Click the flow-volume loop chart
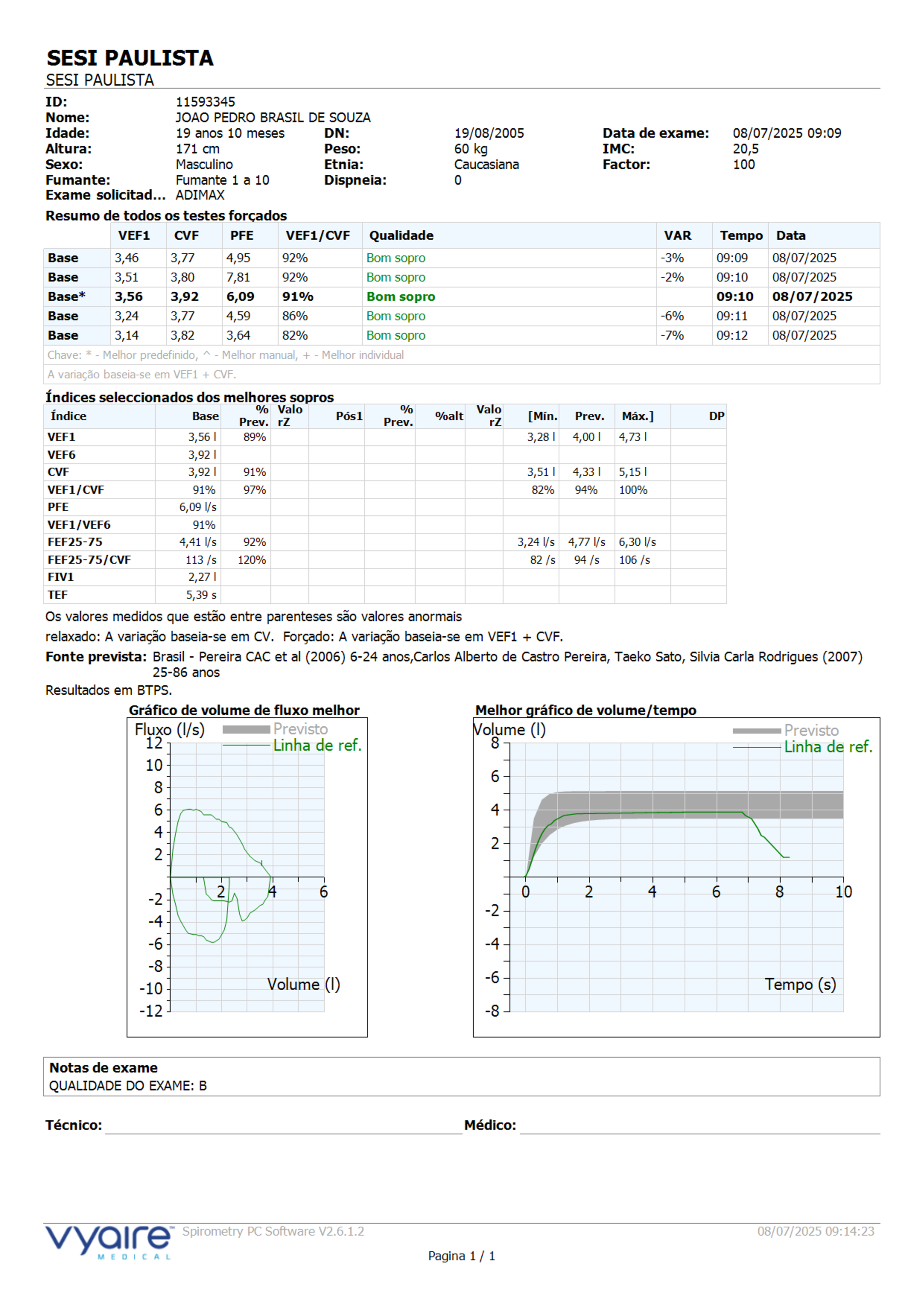 (x=247, y=877)
